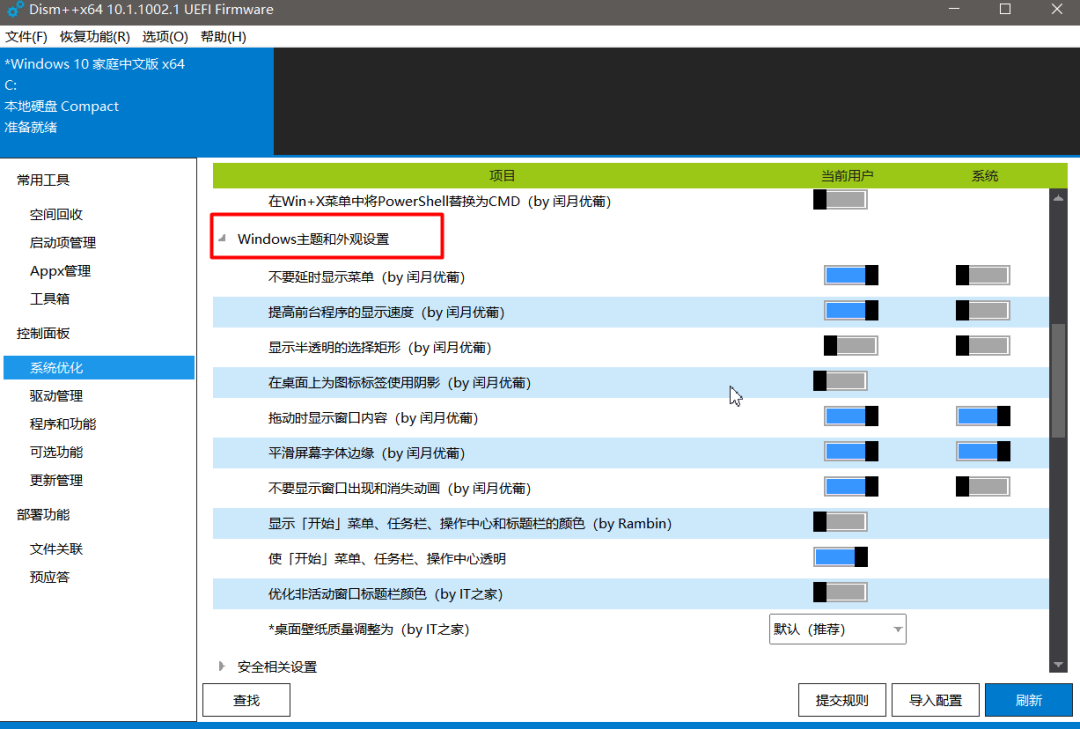Toggle 不要延时显示菜单 system switch
Screen dimensions: 1080x729
point(983,275)
